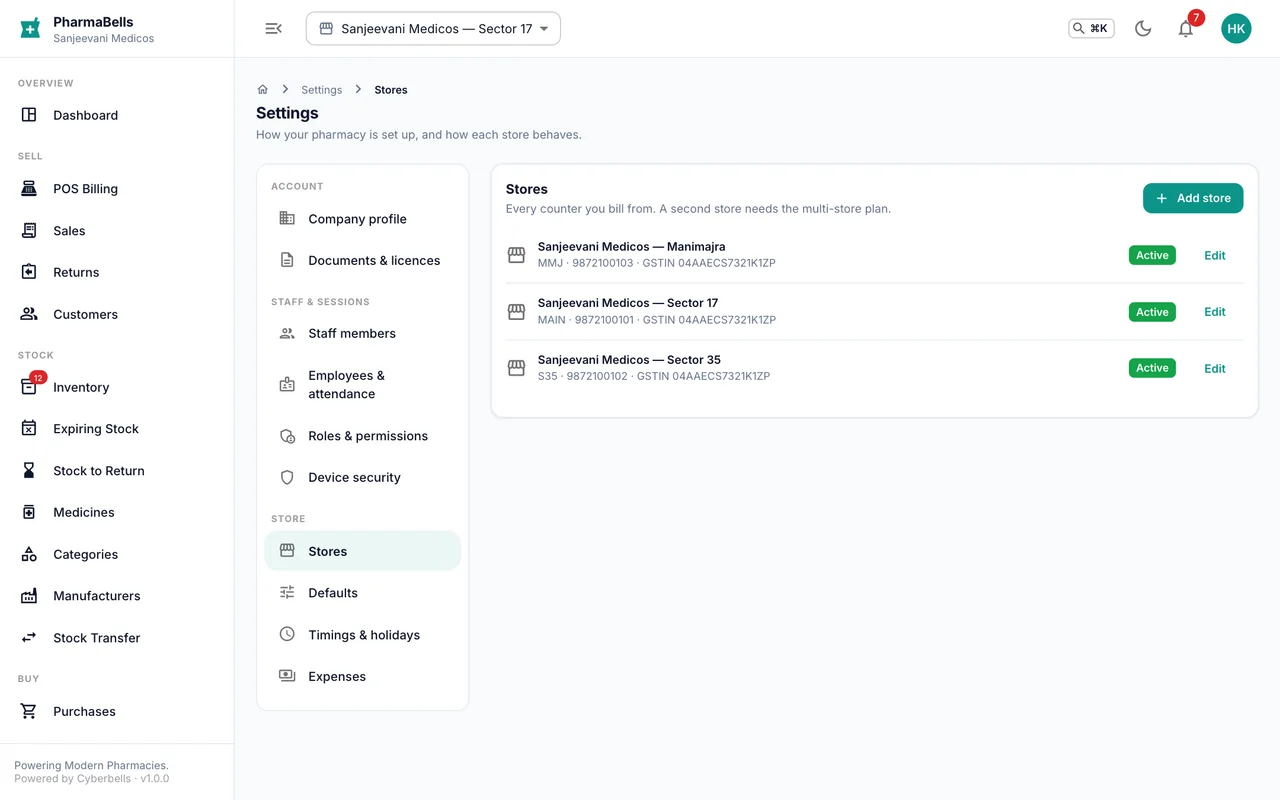Open Dashboard in the sidebar

(x=117, y=115)
